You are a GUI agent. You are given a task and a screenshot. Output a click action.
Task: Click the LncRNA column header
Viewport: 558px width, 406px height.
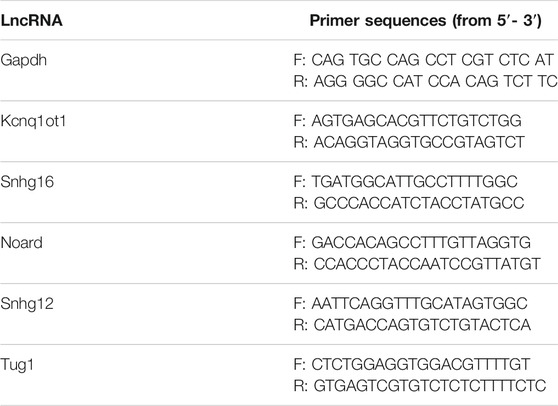point(31,20)
